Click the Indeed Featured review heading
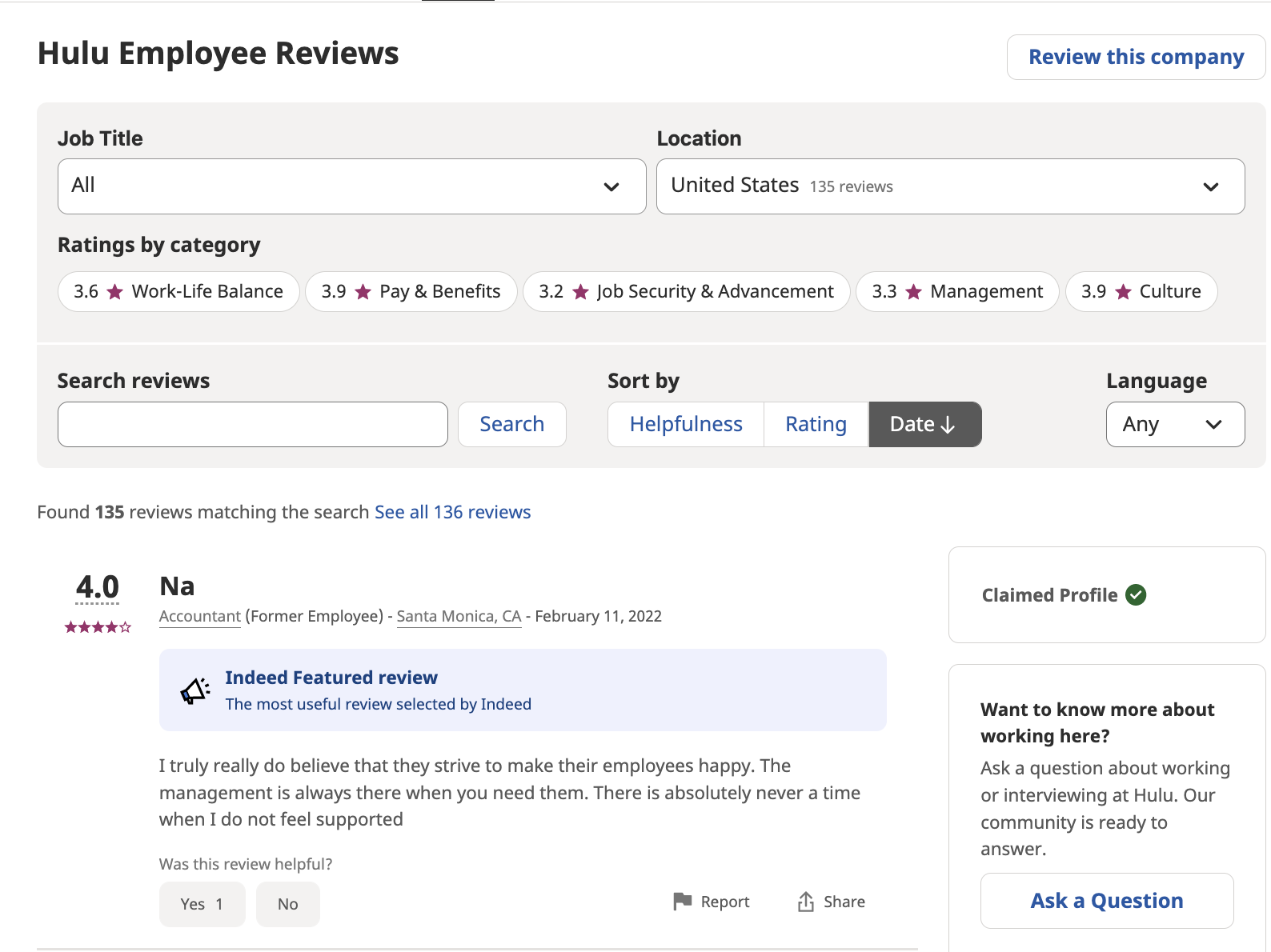1271x952 pixels. click(331, 678)
